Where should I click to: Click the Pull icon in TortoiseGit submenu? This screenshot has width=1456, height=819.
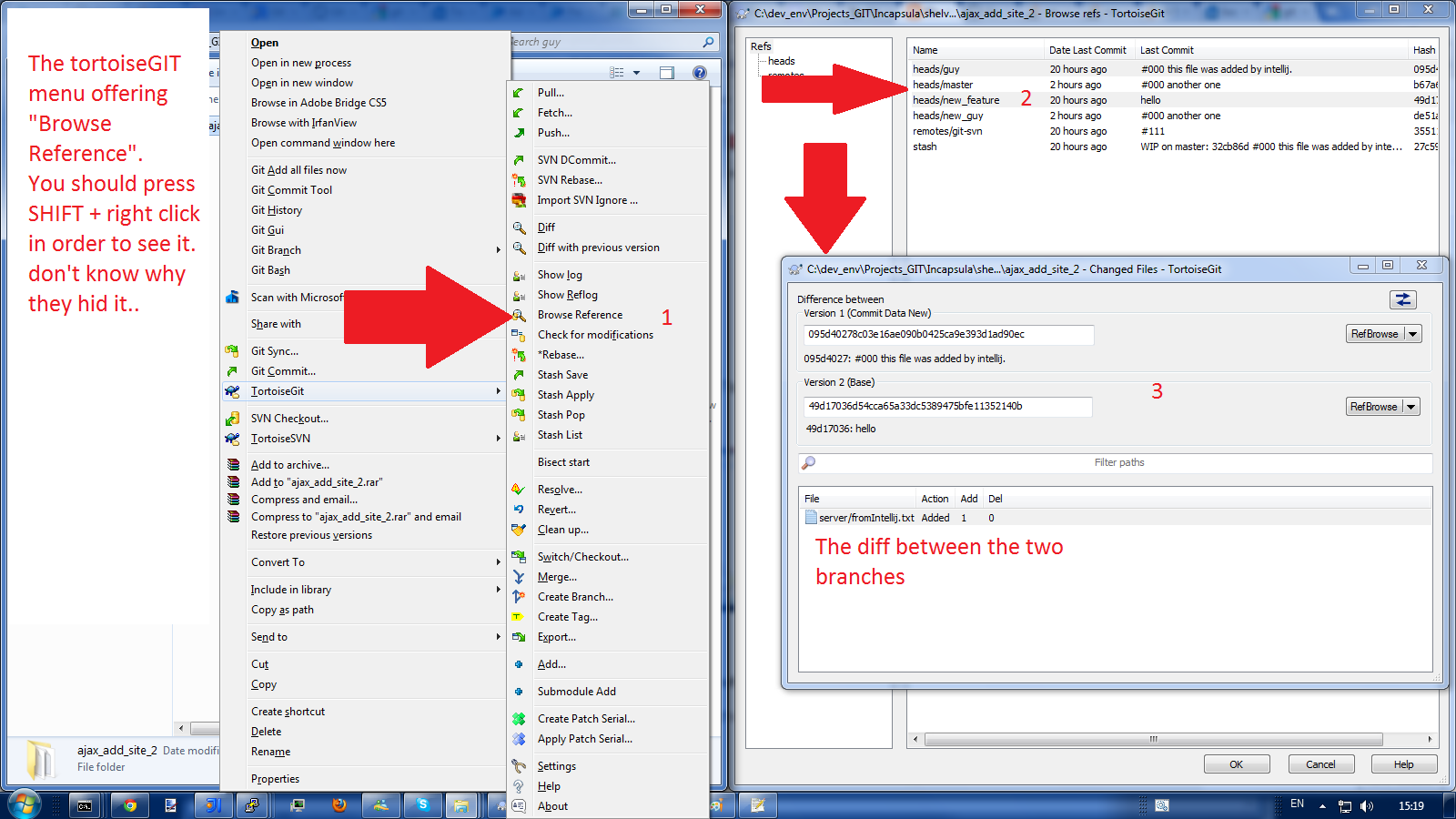[x=519, y=93]
